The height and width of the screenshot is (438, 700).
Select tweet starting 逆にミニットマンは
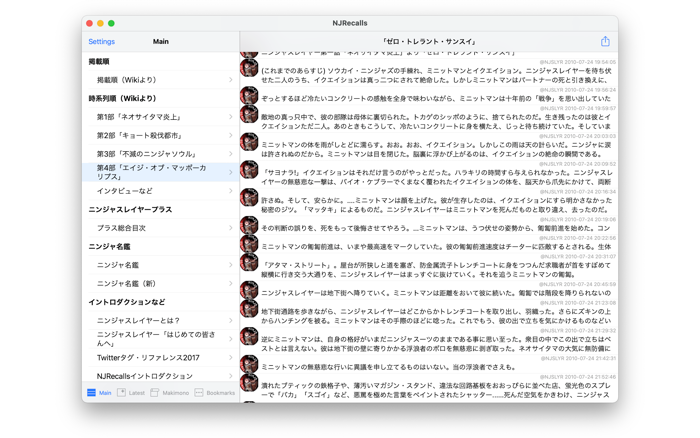click(429, 341)
